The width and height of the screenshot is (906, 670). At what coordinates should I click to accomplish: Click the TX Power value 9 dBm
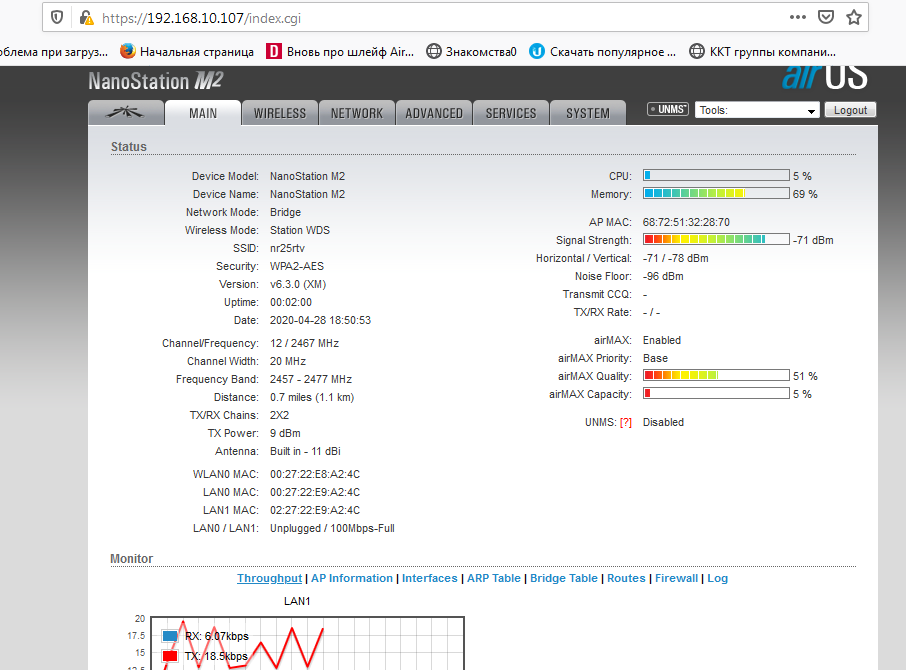click(285, 433)
